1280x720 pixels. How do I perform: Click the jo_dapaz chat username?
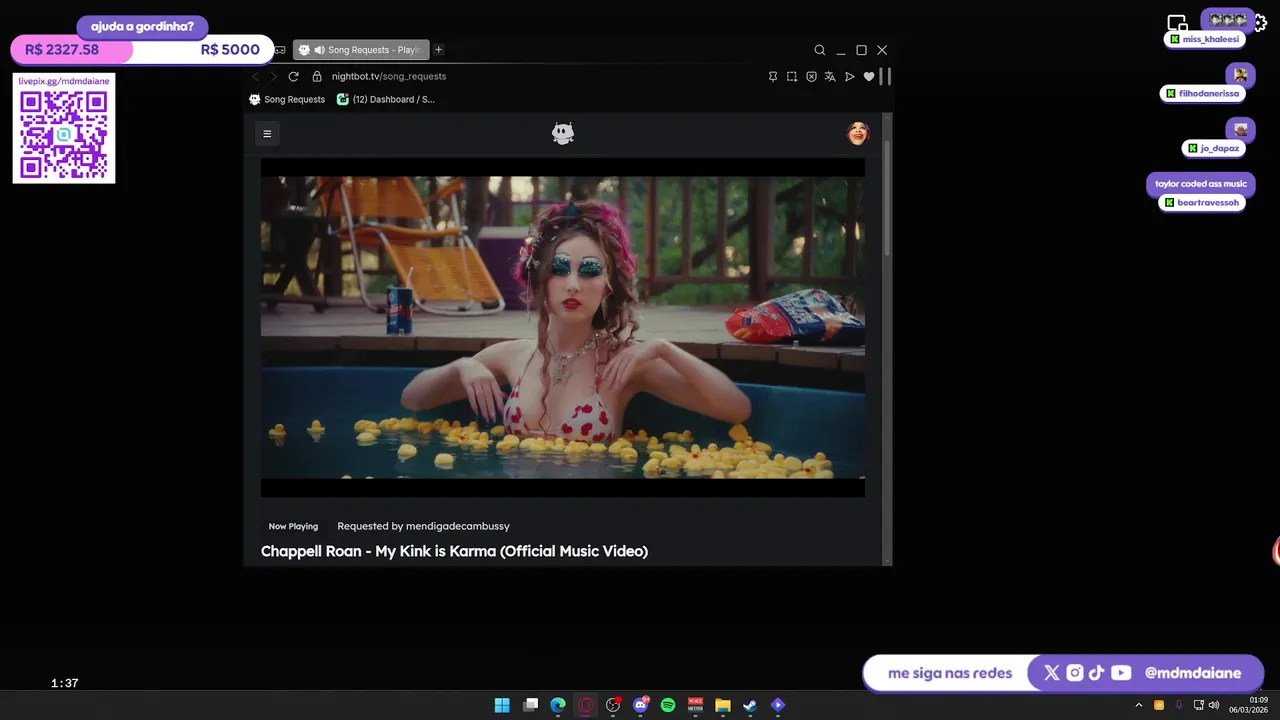coord(1219,148)
